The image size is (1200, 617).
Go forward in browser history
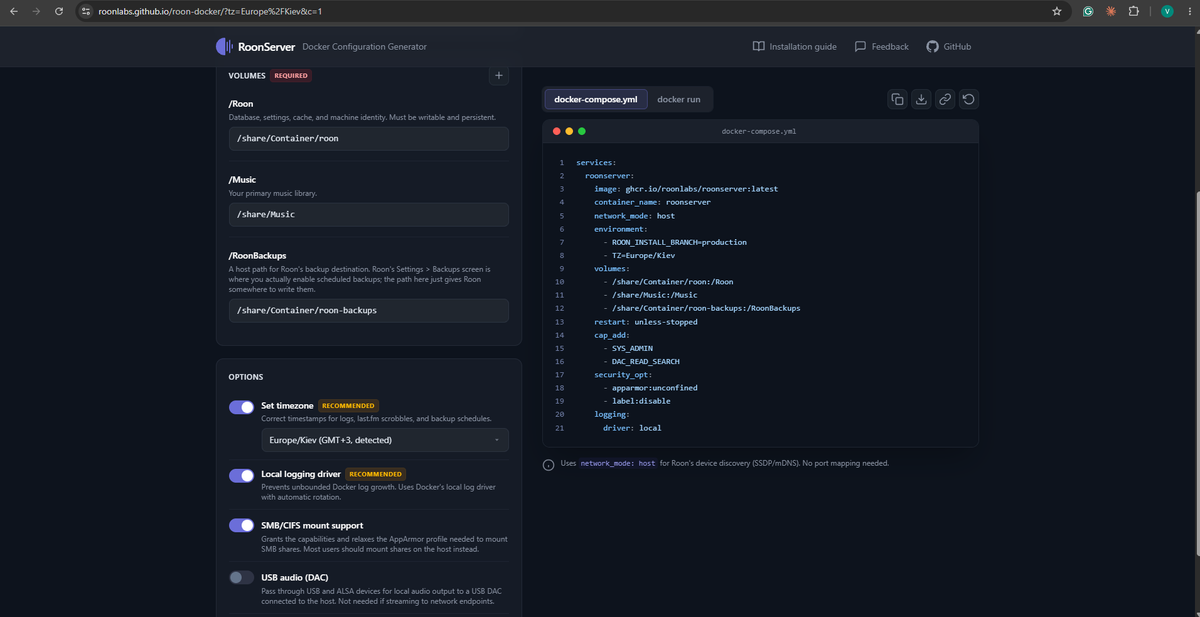pos(36,11)
